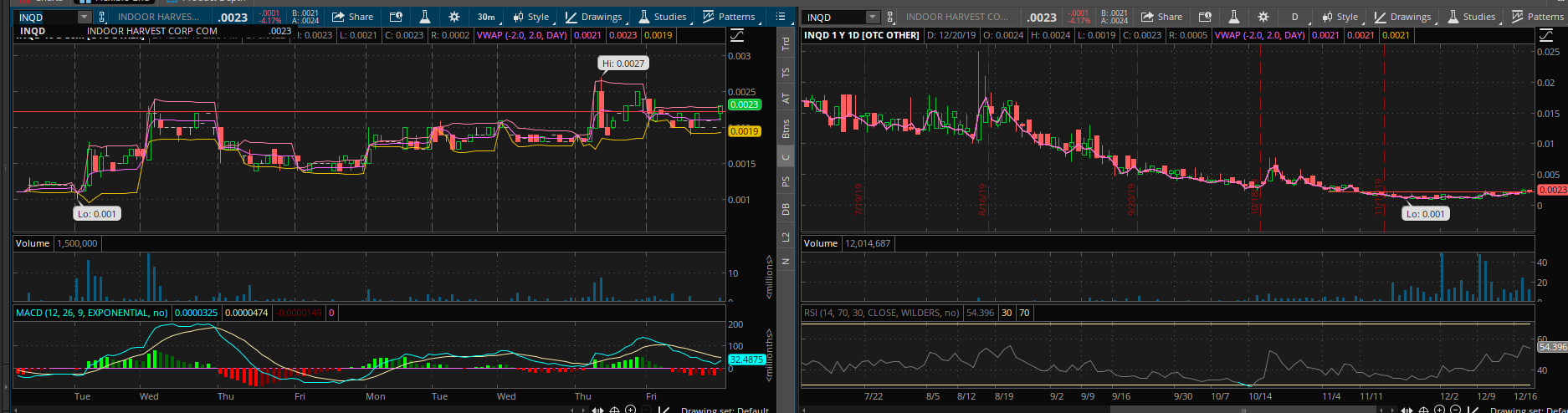This screenshot has height=413, width=1568.
Task: Toggle the TS sidebar panel
Action: click(x=786, y=73)
